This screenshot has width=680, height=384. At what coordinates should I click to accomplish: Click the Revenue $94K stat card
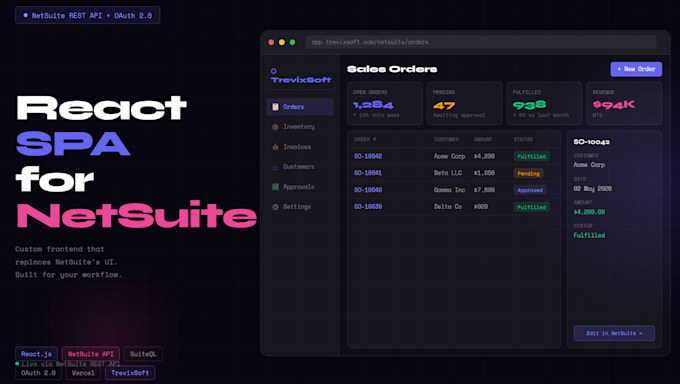coord(624,103)
